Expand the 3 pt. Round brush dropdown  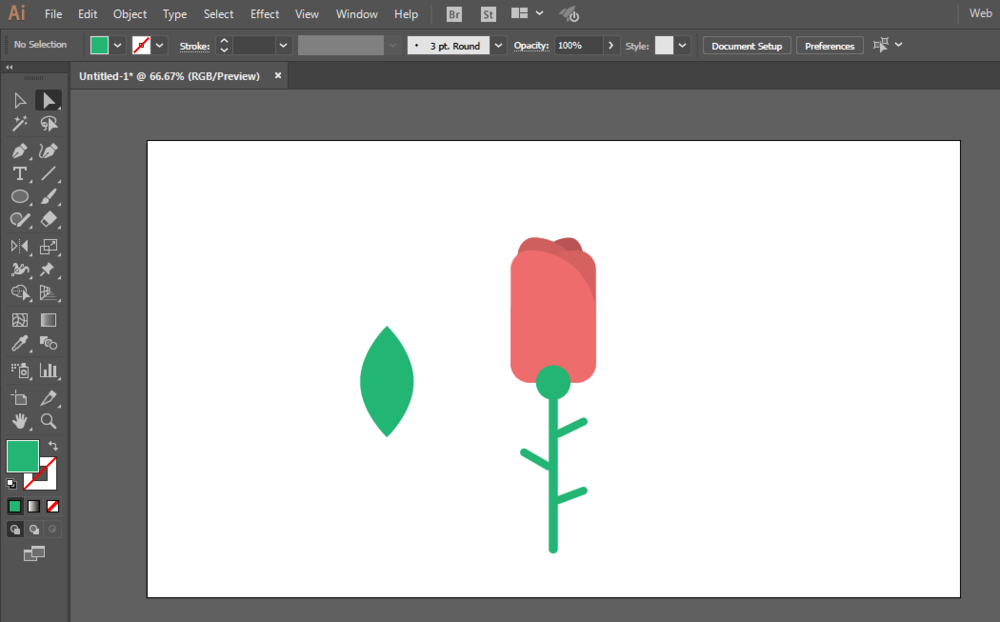[x=499, y=45]
